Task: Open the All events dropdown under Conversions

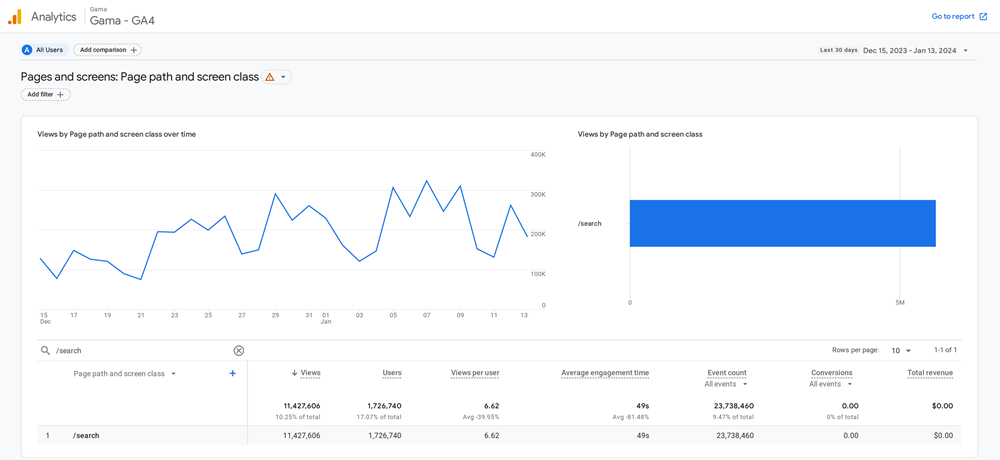Action: 831,384
